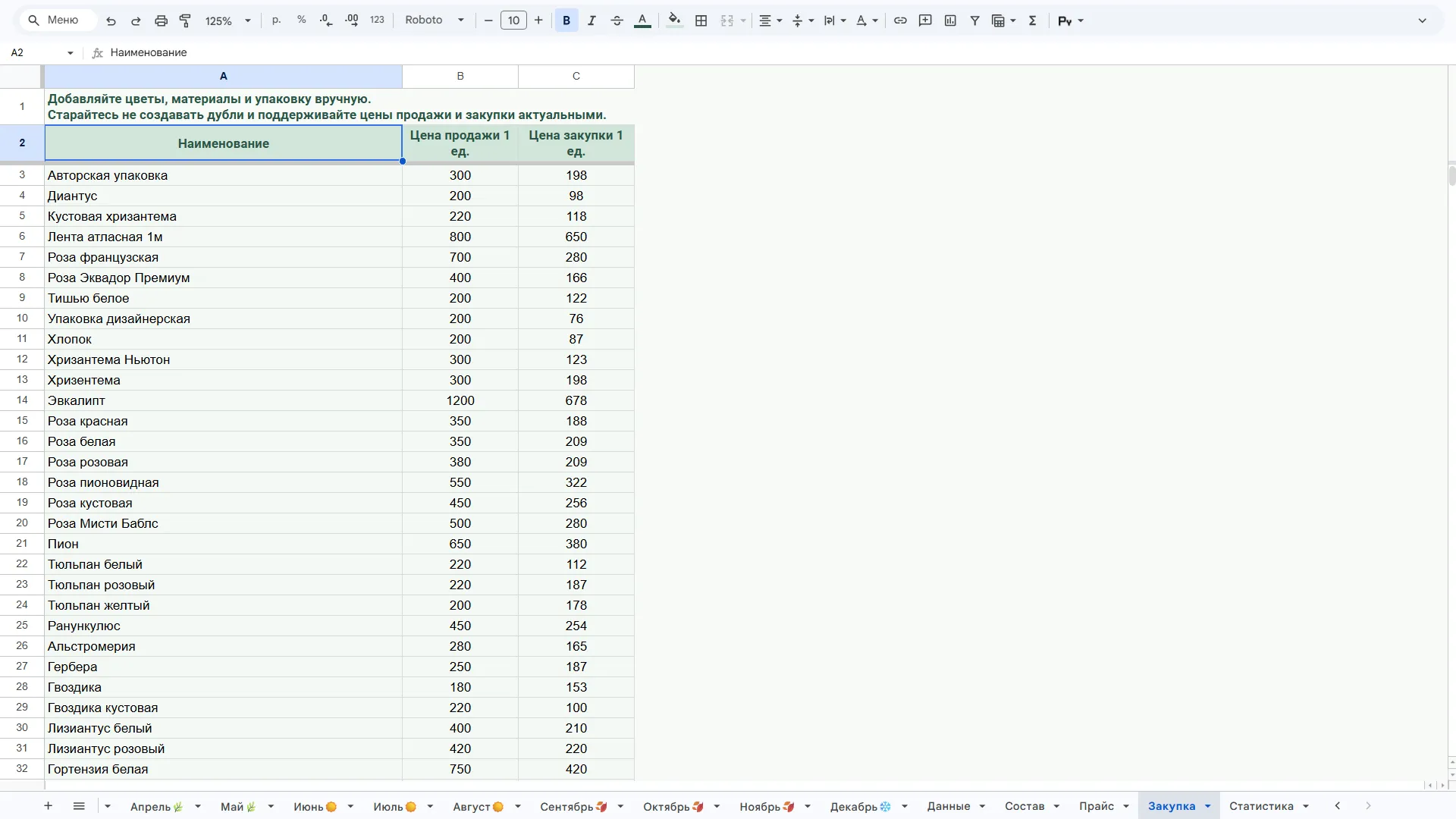Image resolution: width=1456 pixels, height=819 pixels.
Task: Select column B header
Action: click(x=460, y=76)
